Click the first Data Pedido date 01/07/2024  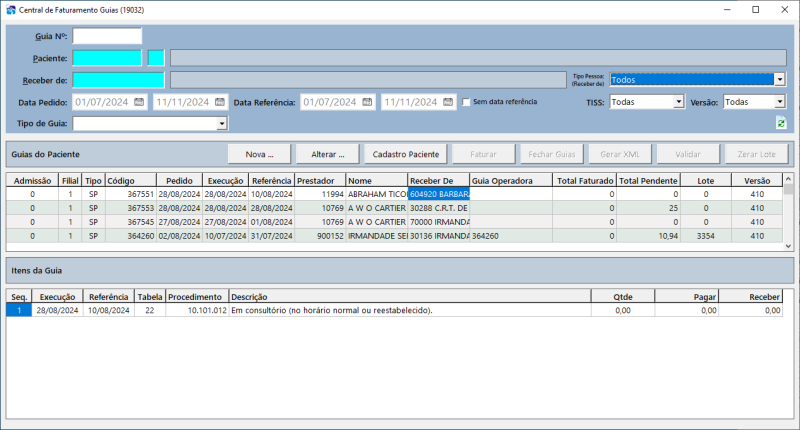(x=102, y=102)
